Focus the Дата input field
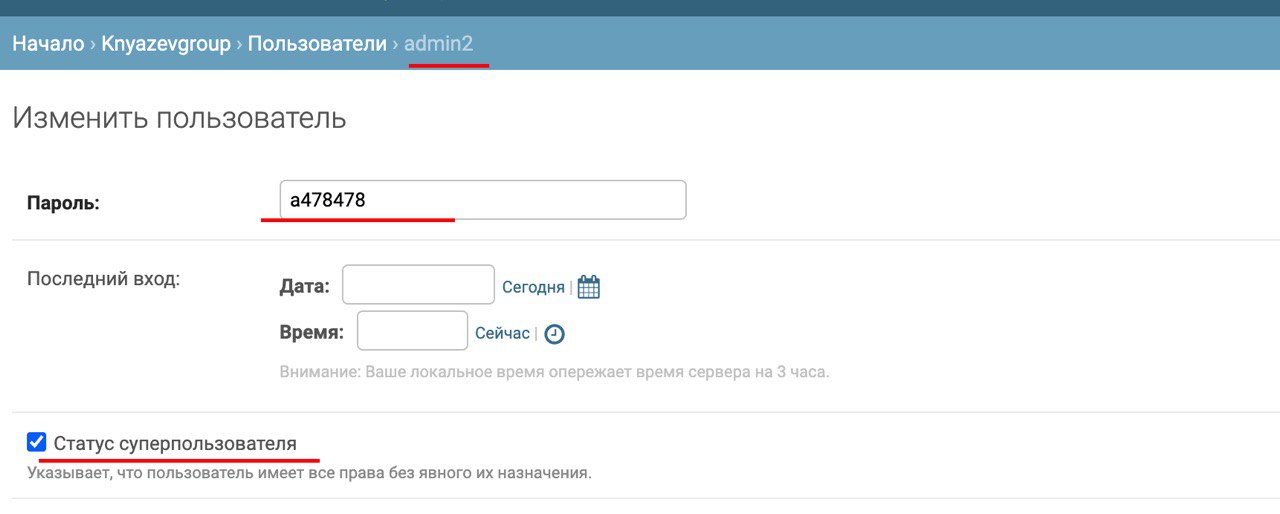 coord(418,284)
